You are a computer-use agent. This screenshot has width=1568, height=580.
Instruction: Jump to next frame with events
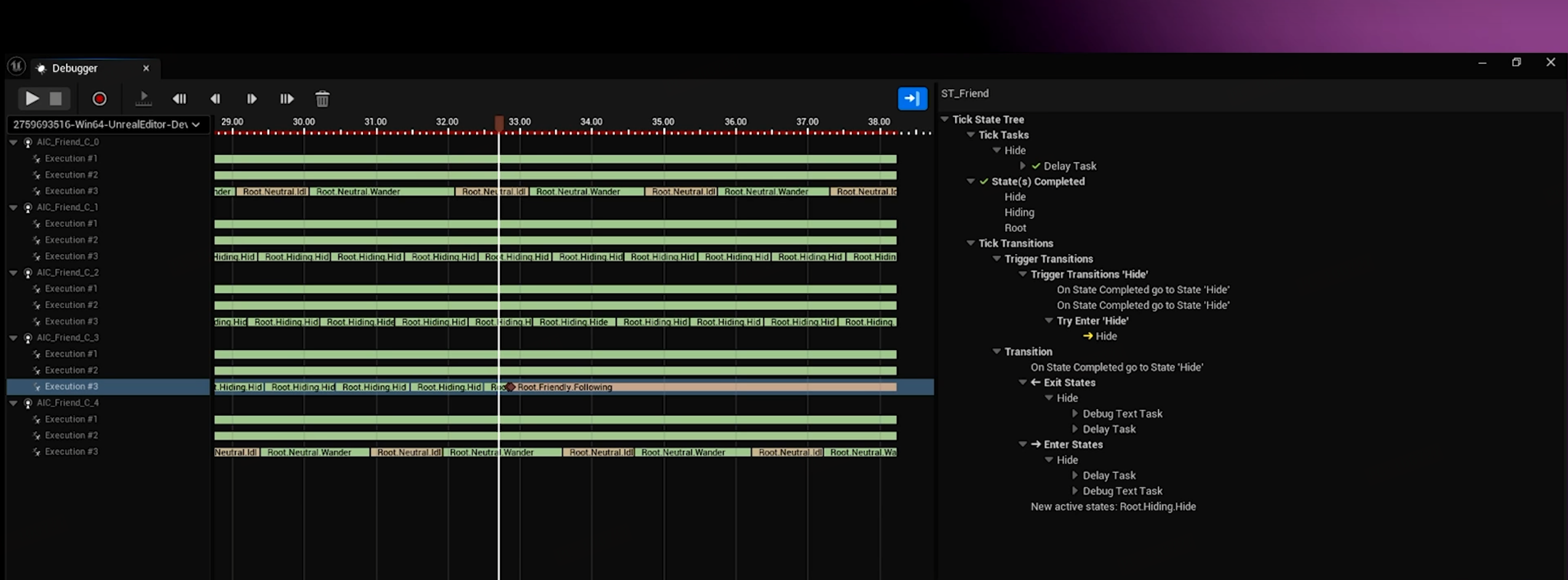287,99
